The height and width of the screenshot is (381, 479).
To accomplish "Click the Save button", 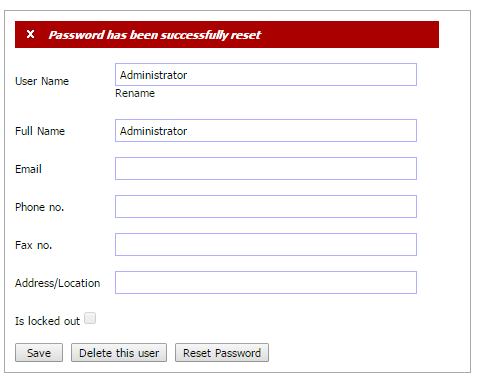I will [x=39, y=353].
